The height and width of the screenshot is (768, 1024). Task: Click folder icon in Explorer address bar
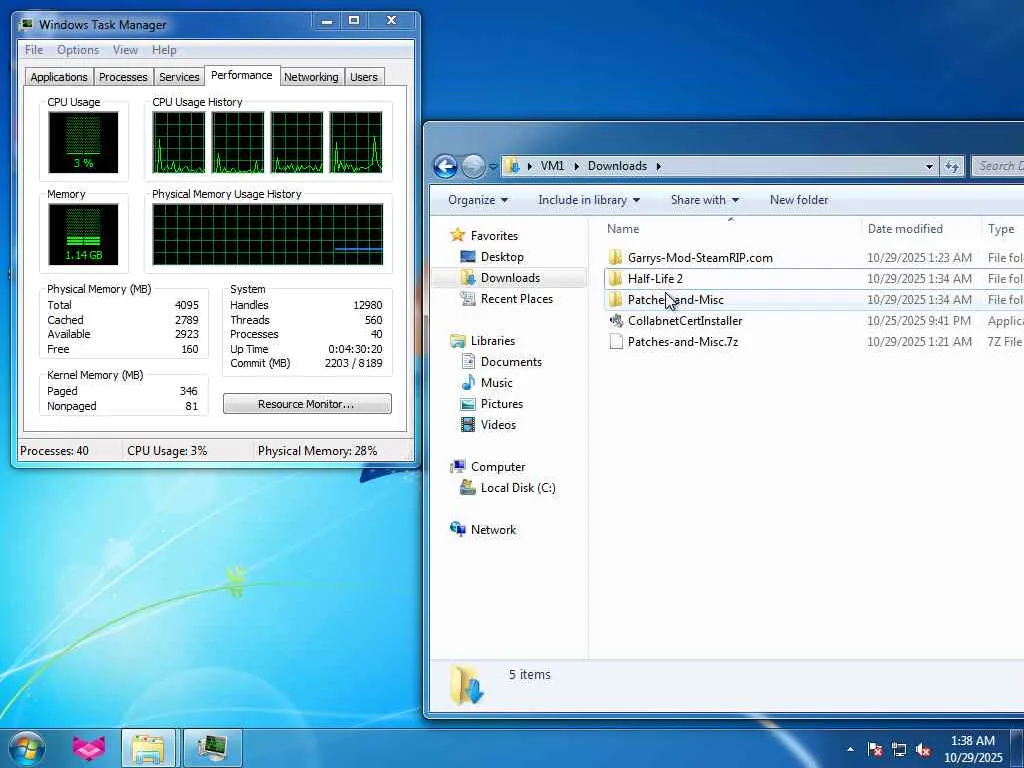click(x=514, y=166)
